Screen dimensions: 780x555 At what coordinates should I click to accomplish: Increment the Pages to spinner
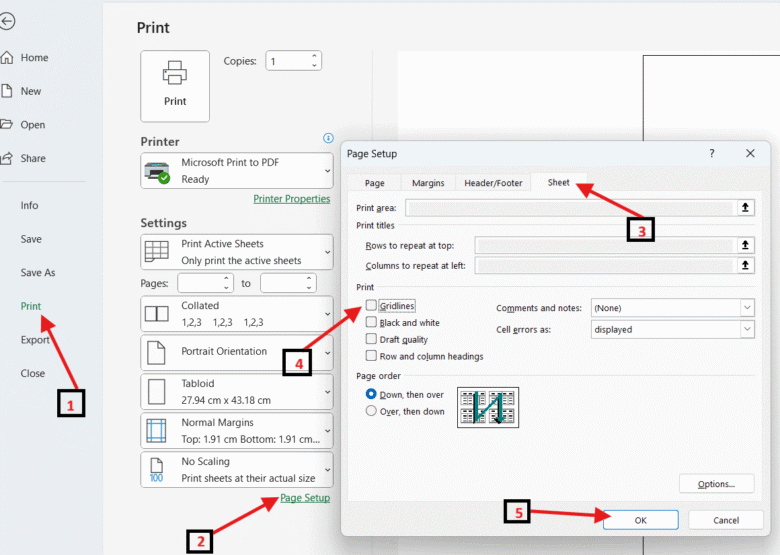(x=309, y=278)
